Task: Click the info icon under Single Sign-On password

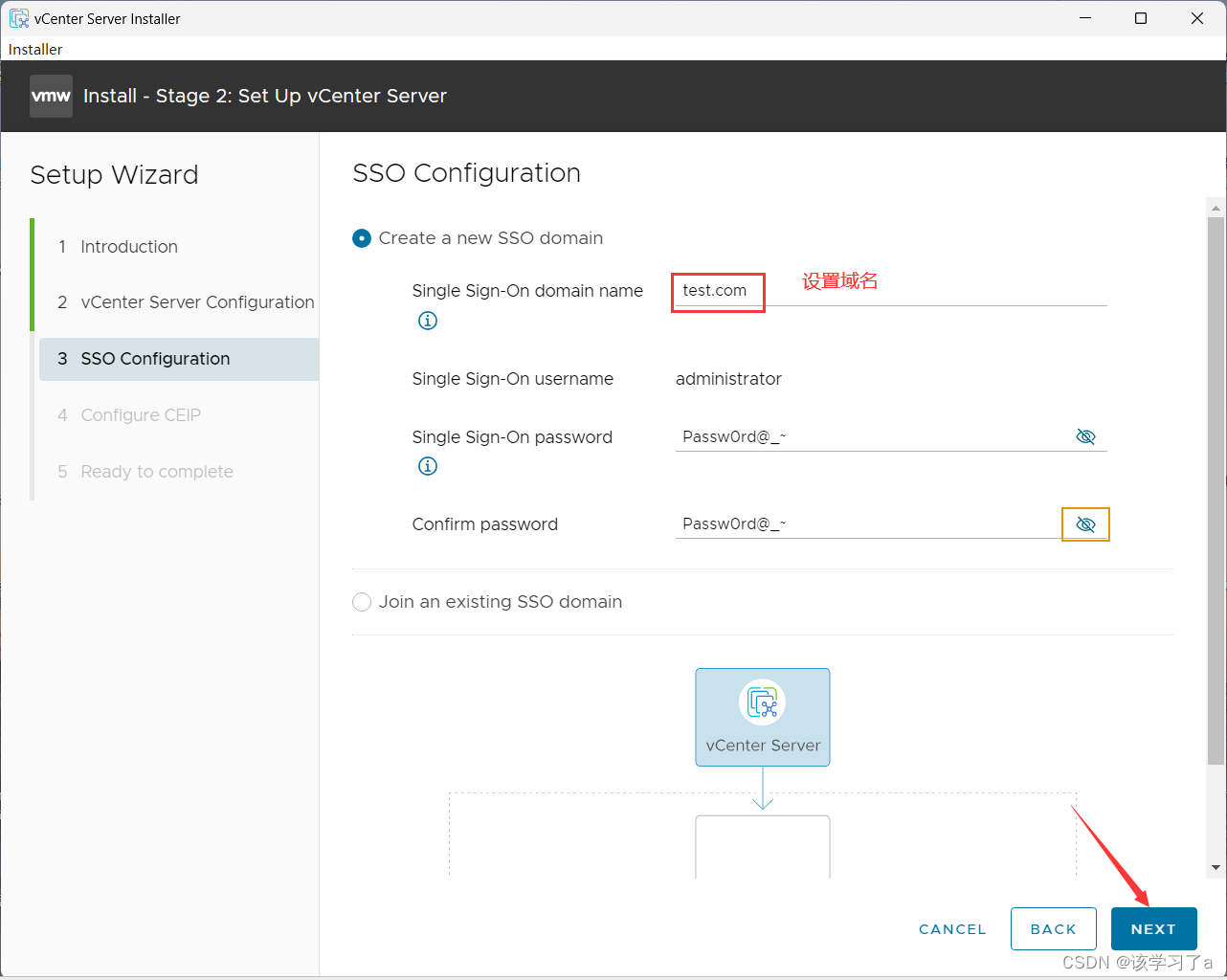Action: [428, 466]
